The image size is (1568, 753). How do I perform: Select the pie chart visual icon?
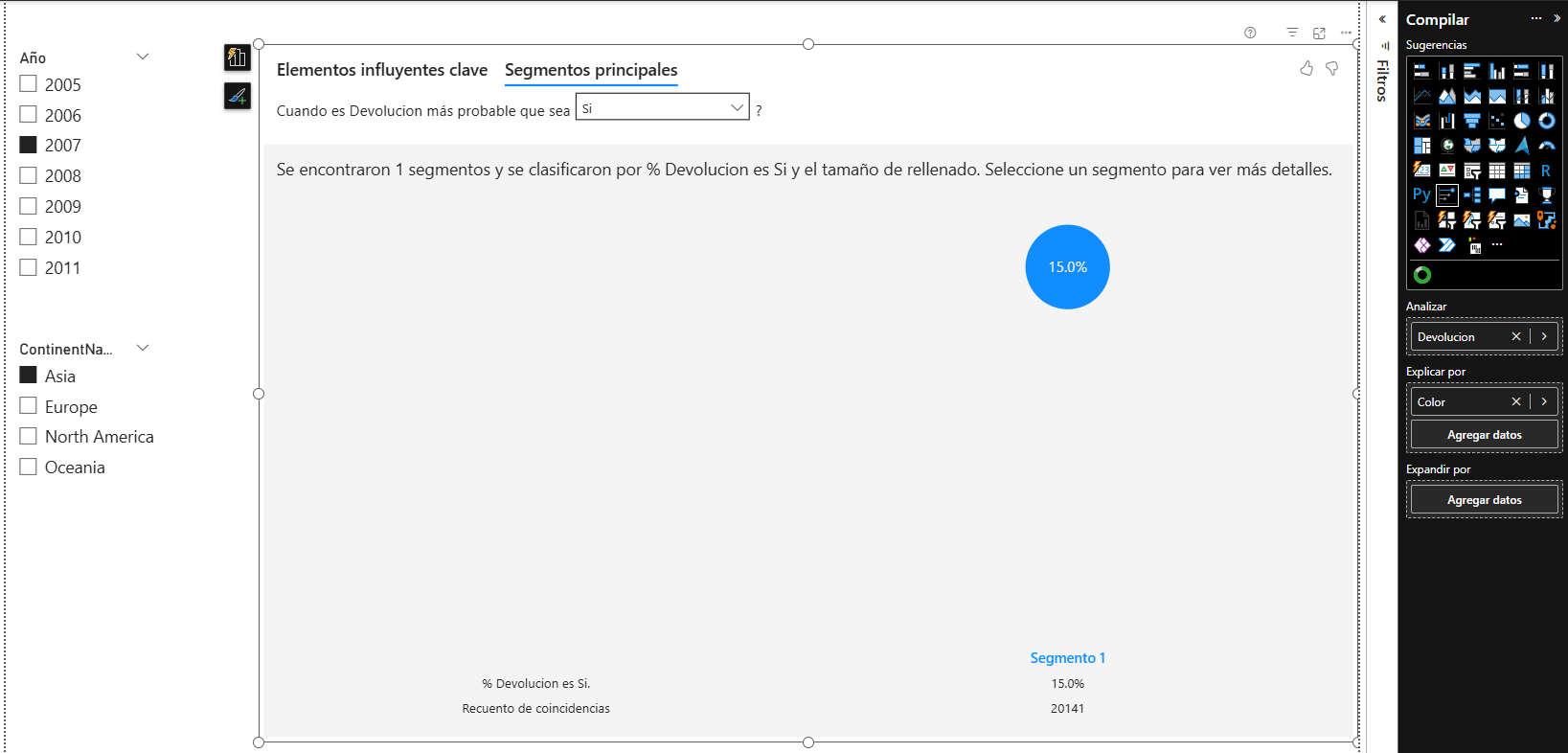pyautogui.click(x=1521, y=121)
